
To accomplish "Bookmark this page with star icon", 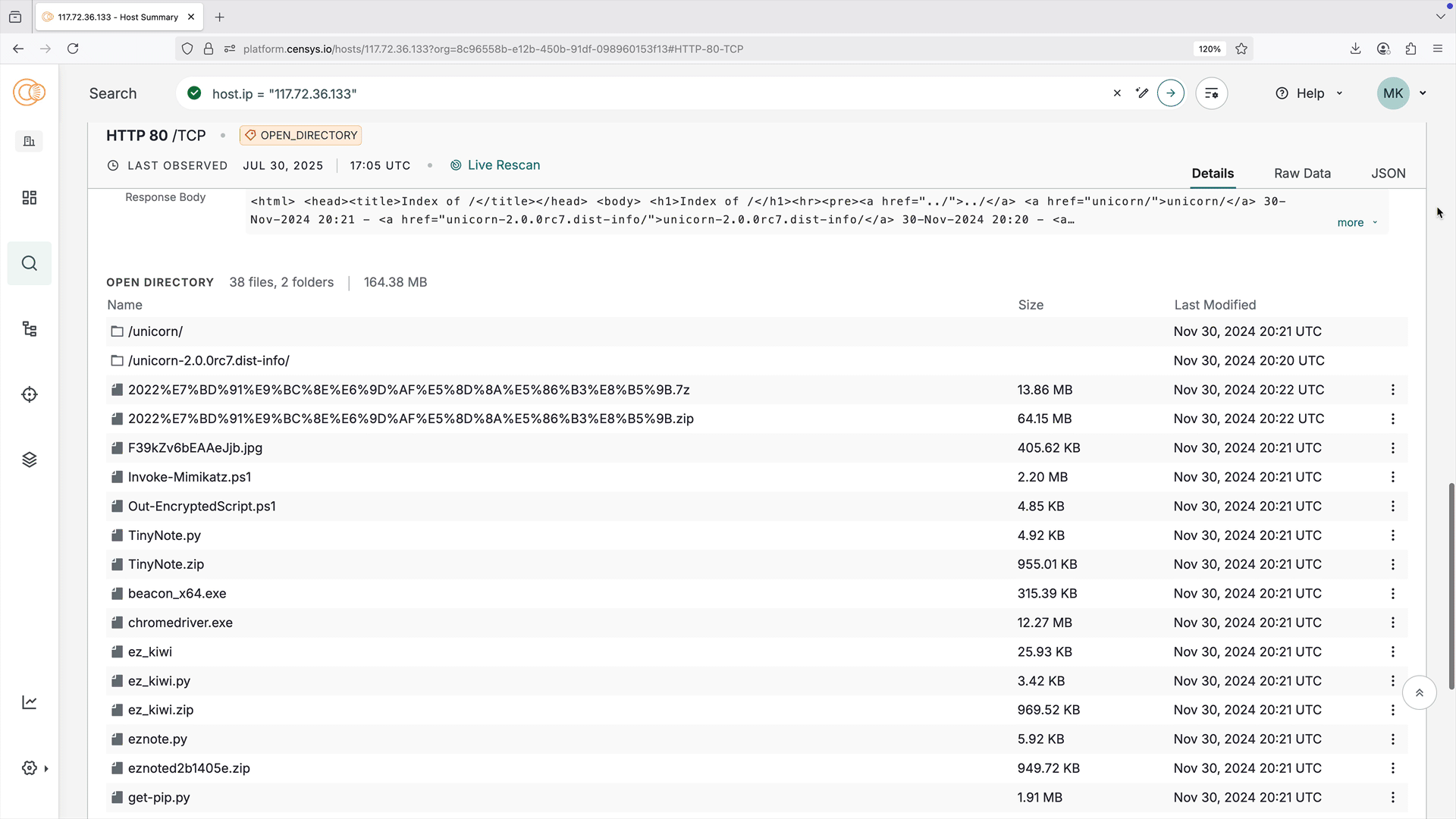I will 1241,49.
